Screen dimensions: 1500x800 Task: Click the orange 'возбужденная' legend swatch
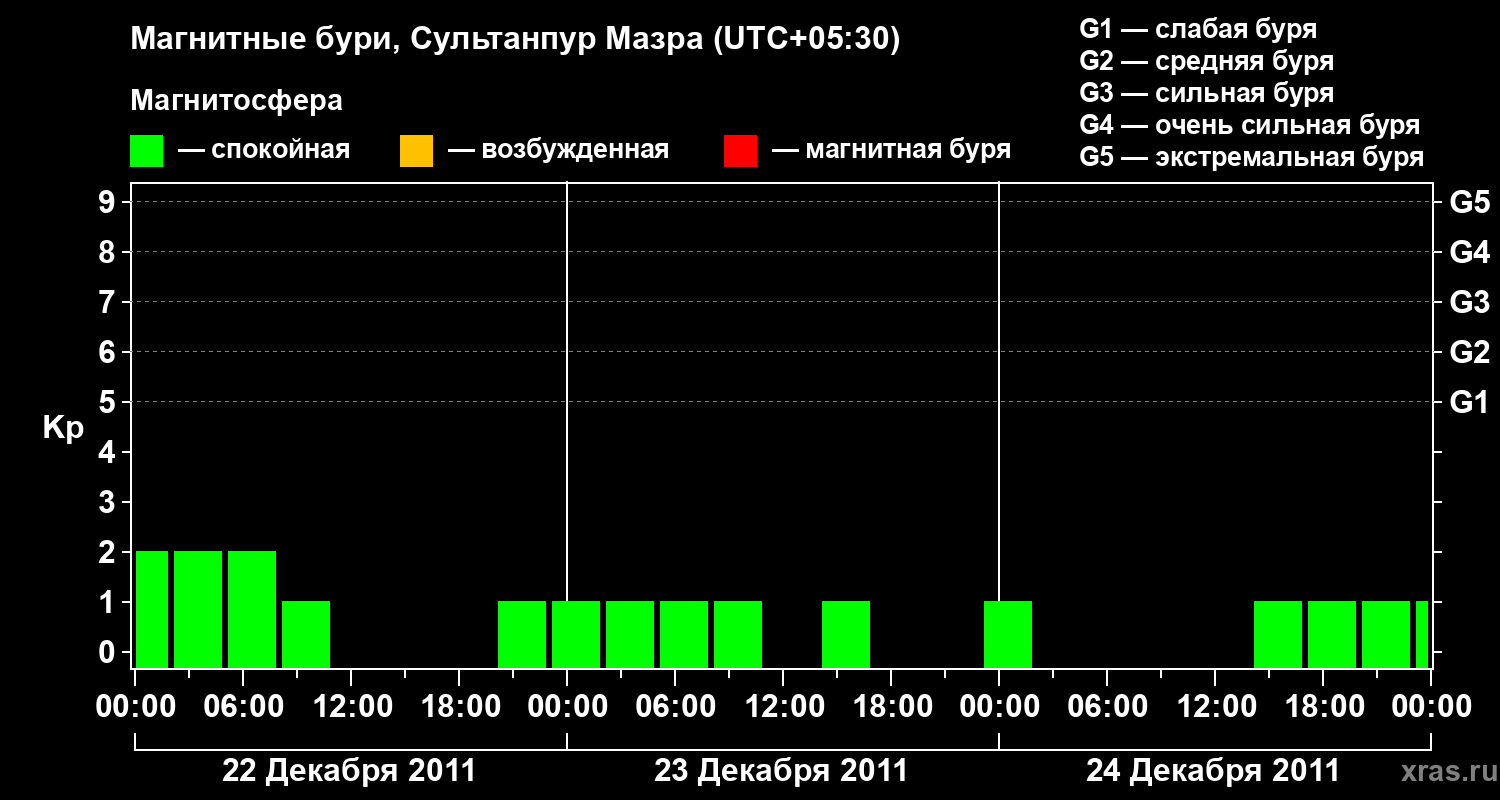click(x=416, y=151)
